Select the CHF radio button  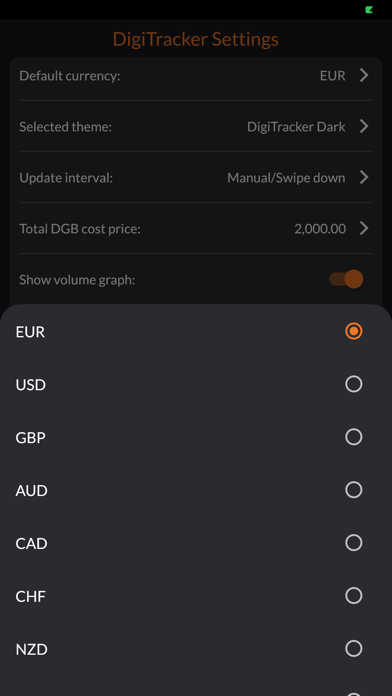[x=353, y=595]
